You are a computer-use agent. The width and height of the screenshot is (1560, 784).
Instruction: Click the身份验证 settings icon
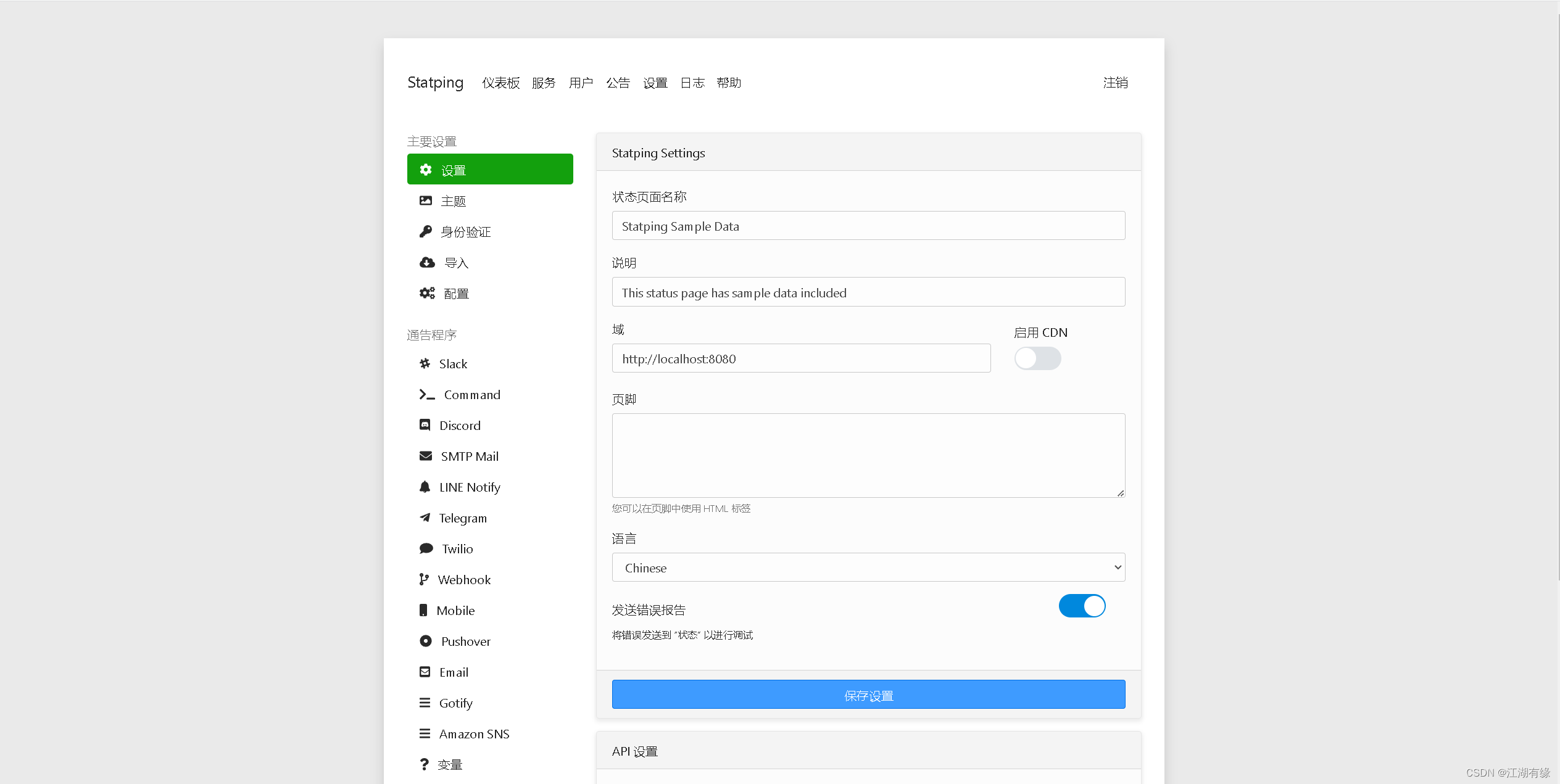(x=427, y=231)
